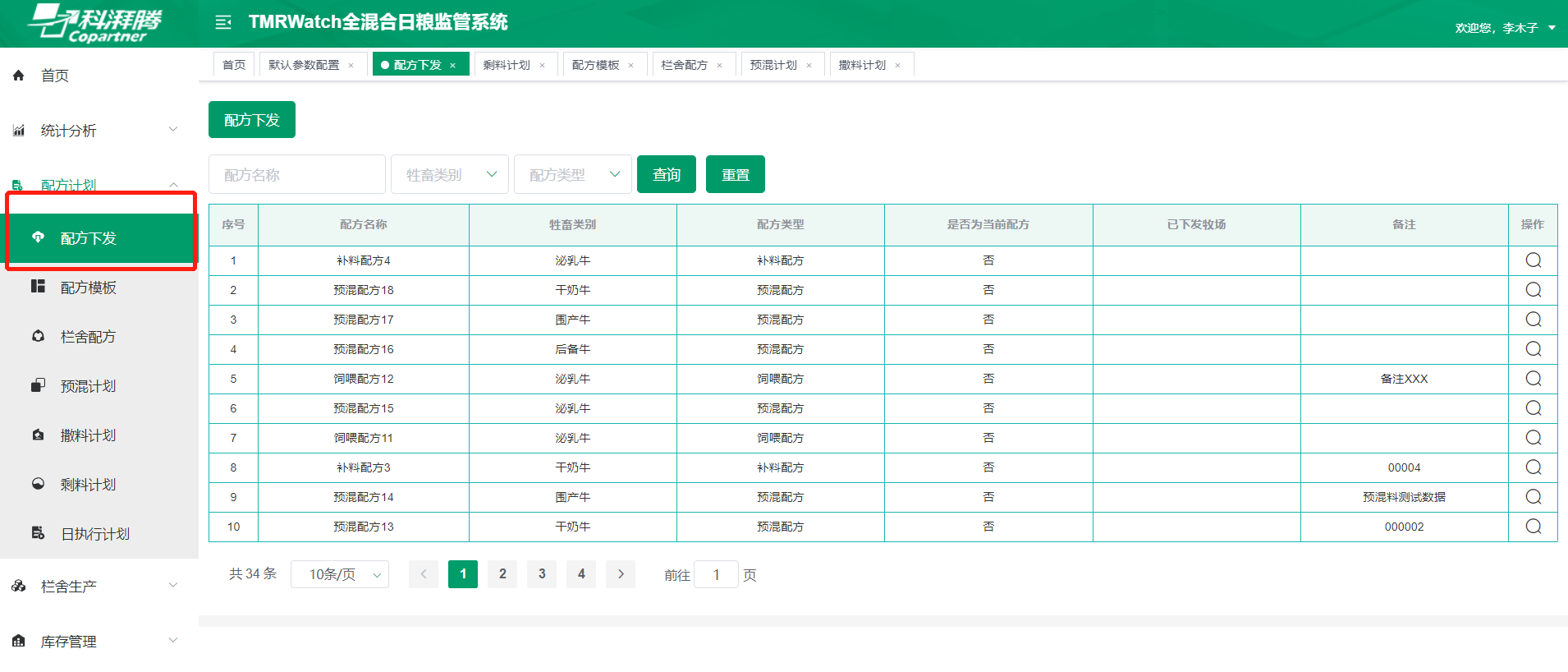Open the 牲畜类别 dropdown
This screenshot has height=672, width=1568.
pos(450,174)
